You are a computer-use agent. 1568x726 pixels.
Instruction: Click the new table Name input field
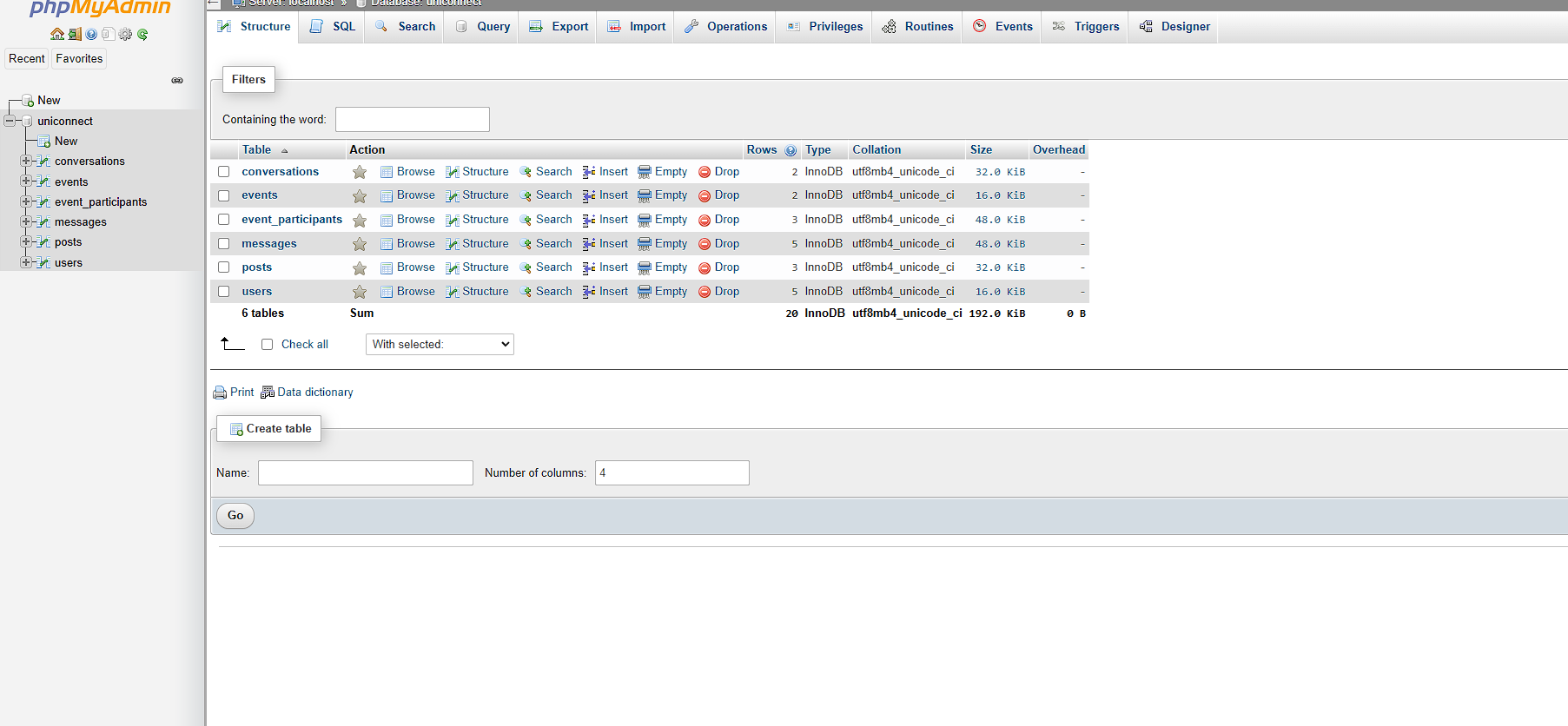tap(366, 473)
